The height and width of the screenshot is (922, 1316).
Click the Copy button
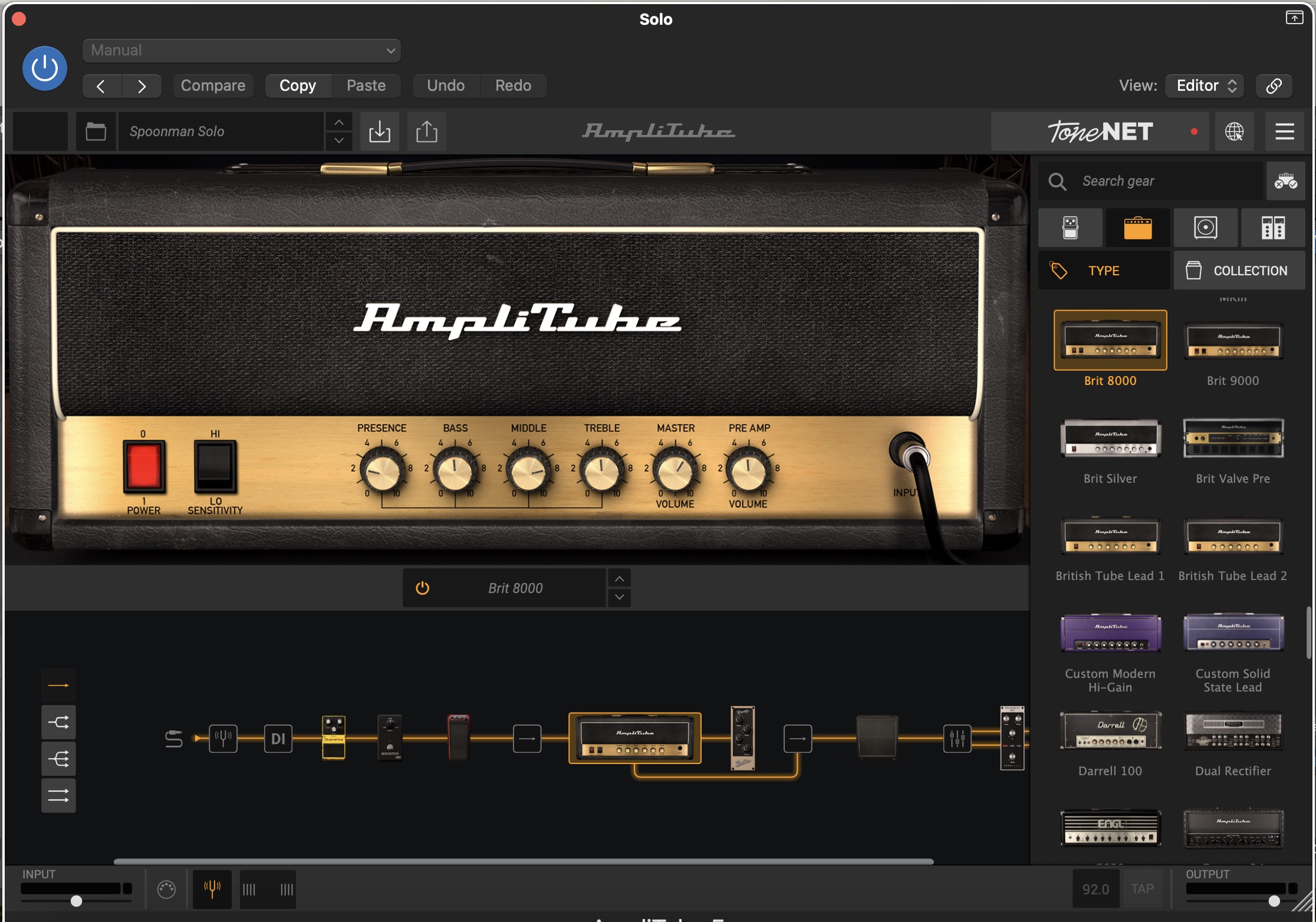coord(298,86)
